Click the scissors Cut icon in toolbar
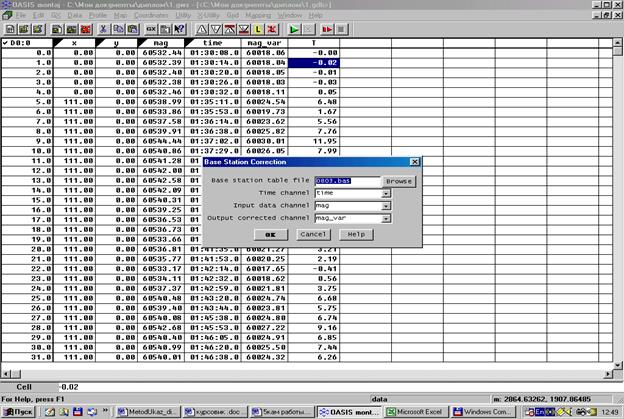The height and width of the screenshot is (419, 624). click(103, 30)
